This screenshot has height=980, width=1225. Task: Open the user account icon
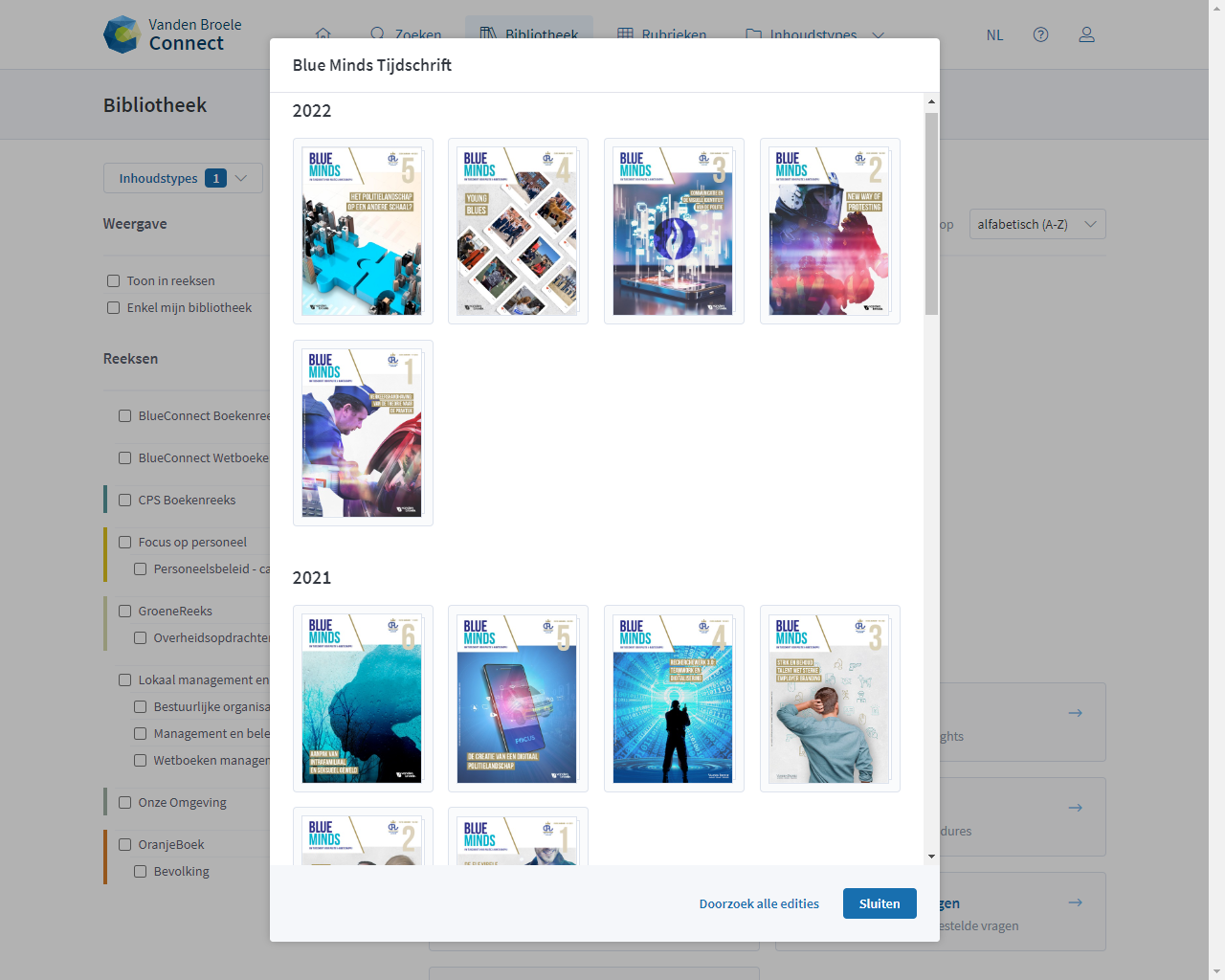pos(1086,34)
